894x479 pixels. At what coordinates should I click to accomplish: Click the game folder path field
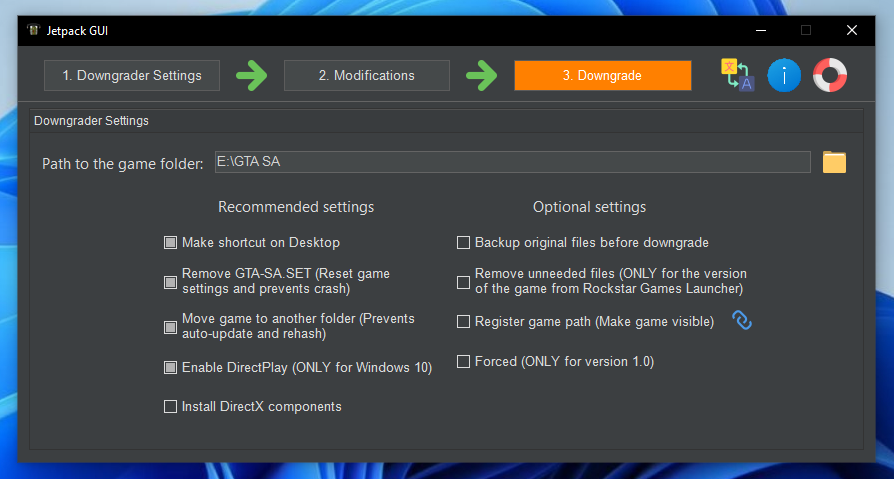click(x=513, y=162)
